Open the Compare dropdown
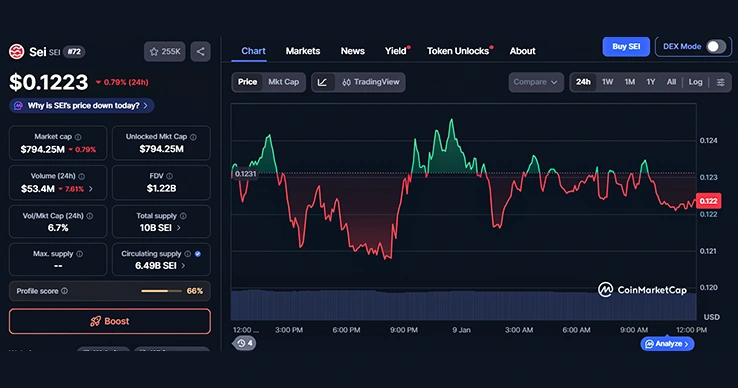Screen dimensions: 738x388 click(x=536, y=82)
